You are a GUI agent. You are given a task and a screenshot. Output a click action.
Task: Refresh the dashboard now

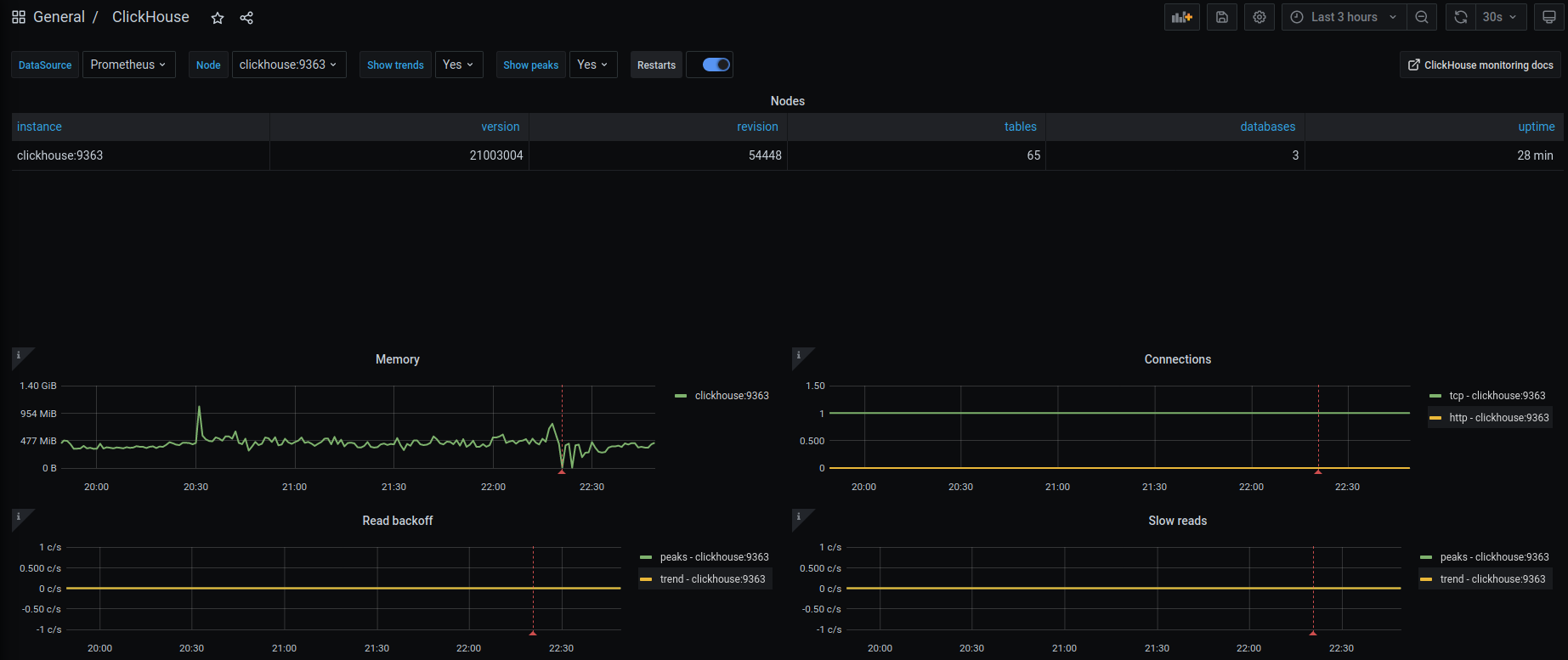[1461, 17]
